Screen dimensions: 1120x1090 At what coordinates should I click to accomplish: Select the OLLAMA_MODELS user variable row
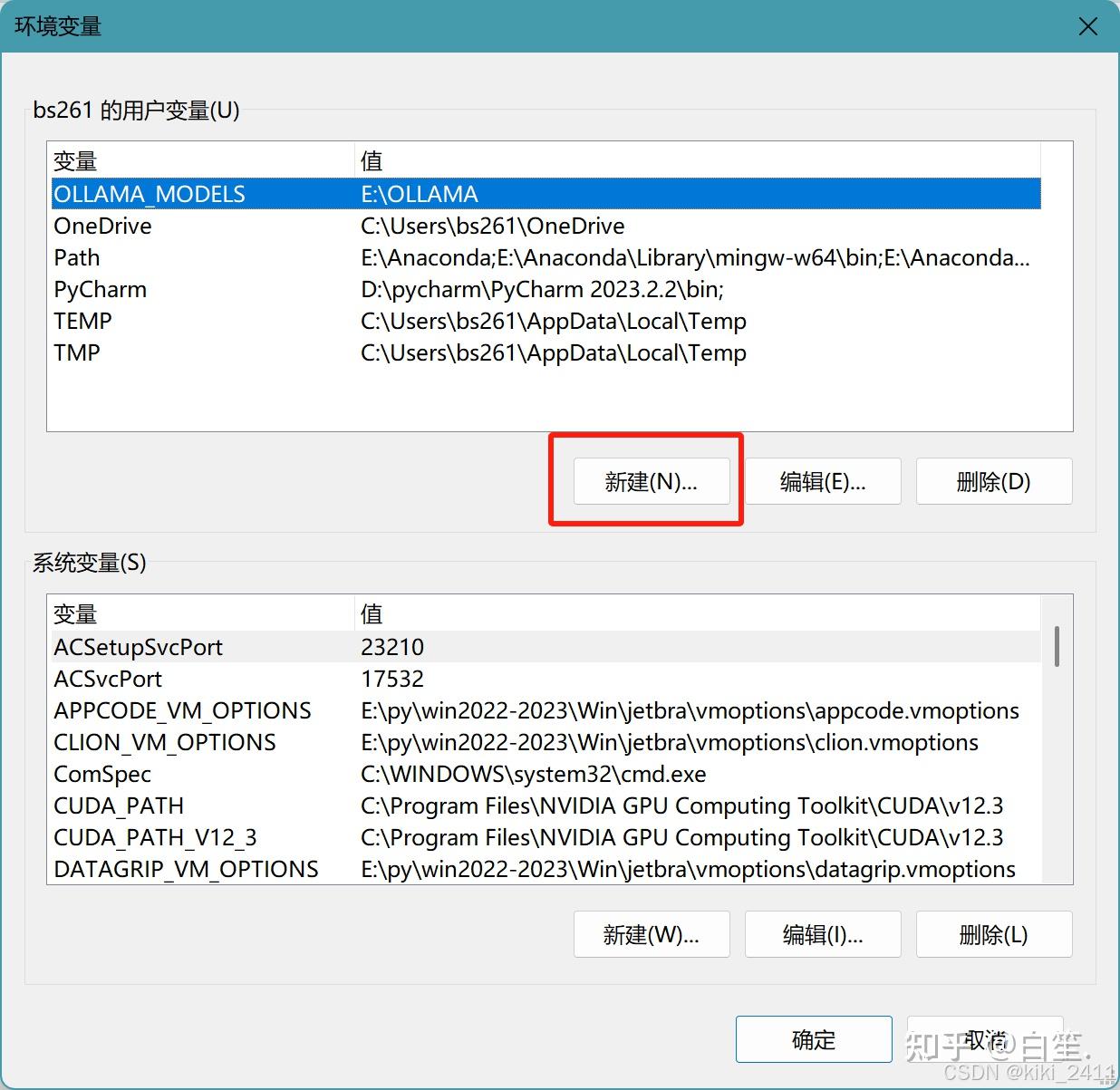click(x=546, y=194)
